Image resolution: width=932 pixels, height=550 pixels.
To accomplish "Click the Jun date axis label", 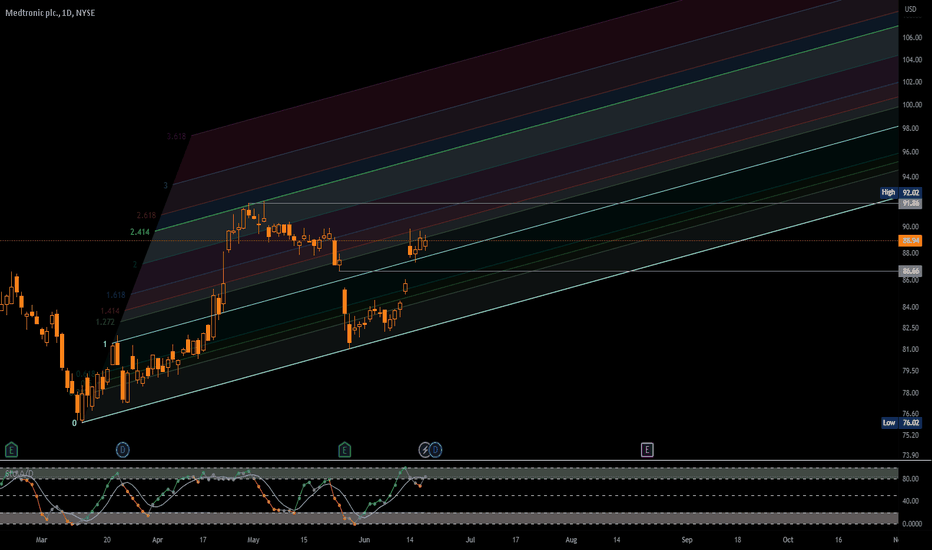I will click(364, 540).
